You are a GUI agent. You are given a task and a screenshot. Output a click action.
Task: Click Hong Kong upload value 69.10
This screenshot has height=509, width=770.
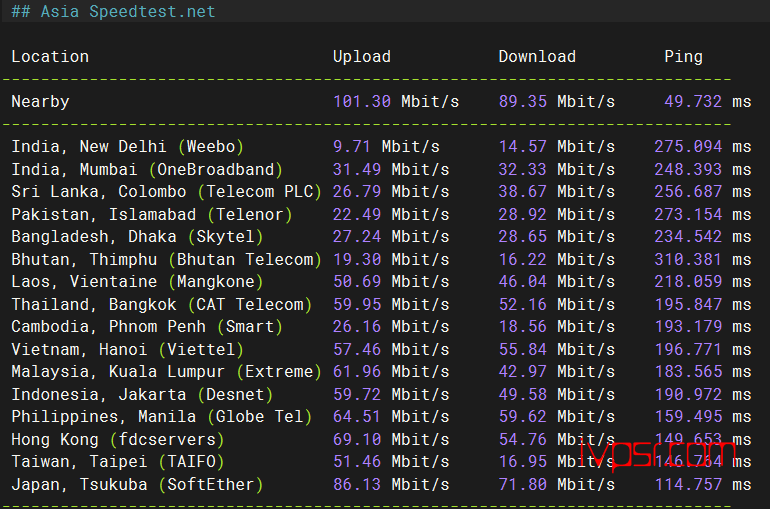(x=357, y=439)
